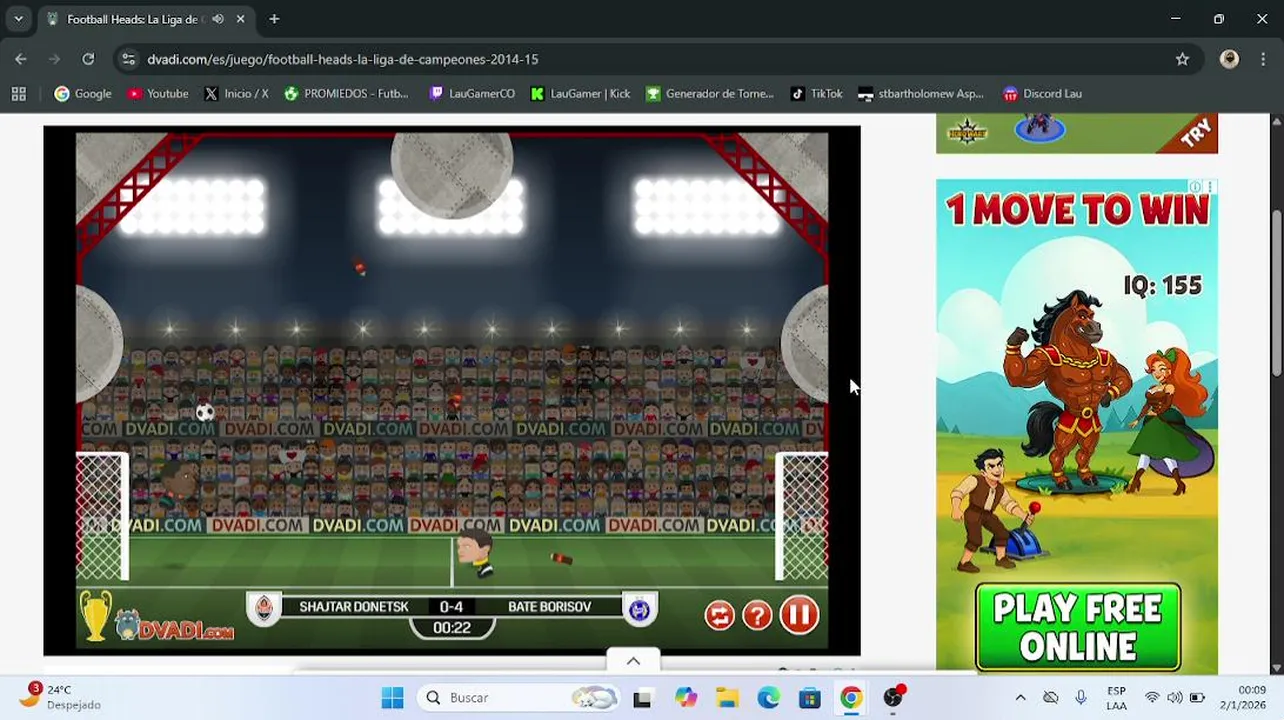Go back to the previous page
The image size is (1284, 720).
point(21,59)
